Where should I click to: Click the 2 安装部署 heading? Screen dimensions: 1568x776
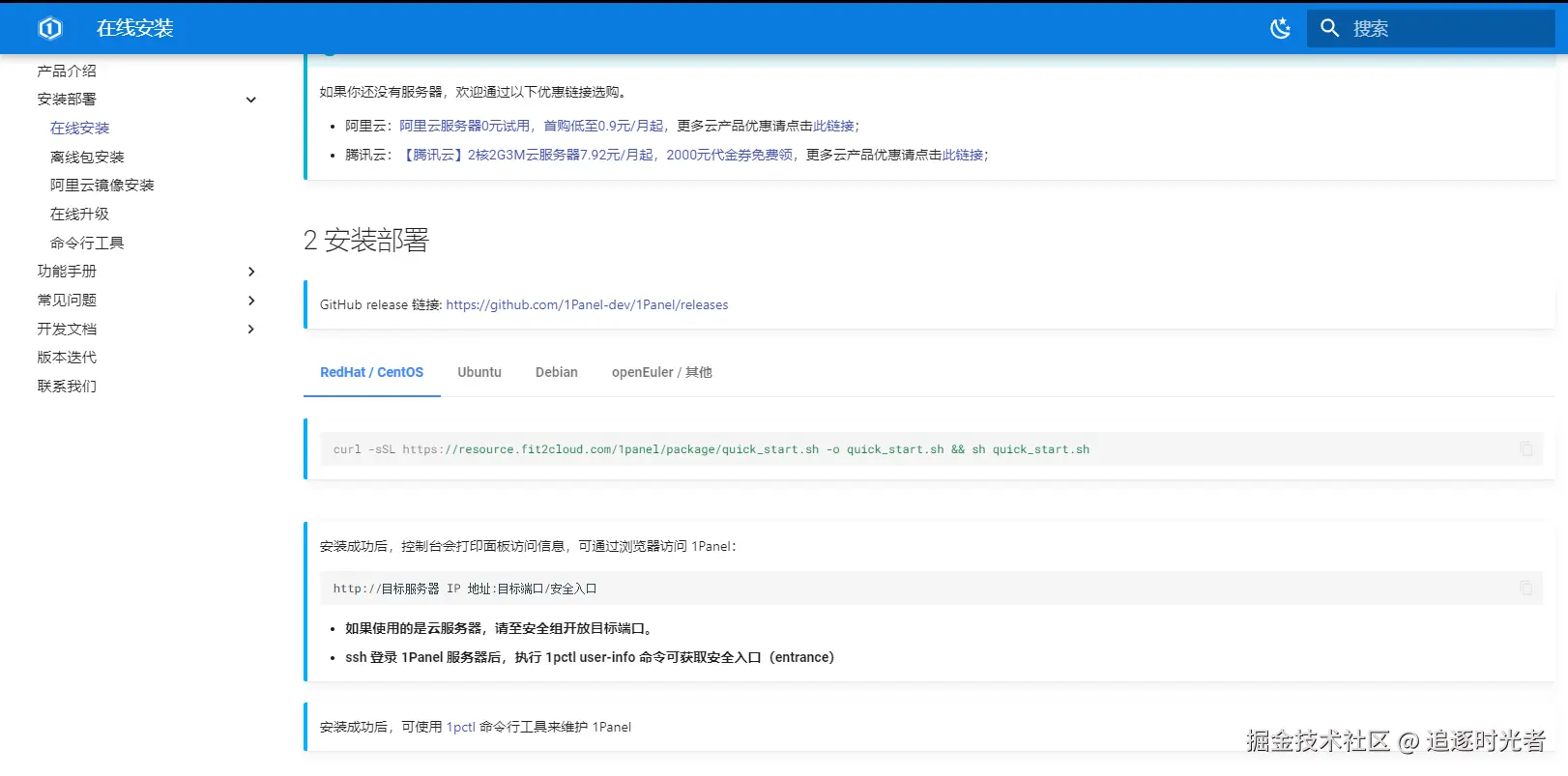[366, 240]
